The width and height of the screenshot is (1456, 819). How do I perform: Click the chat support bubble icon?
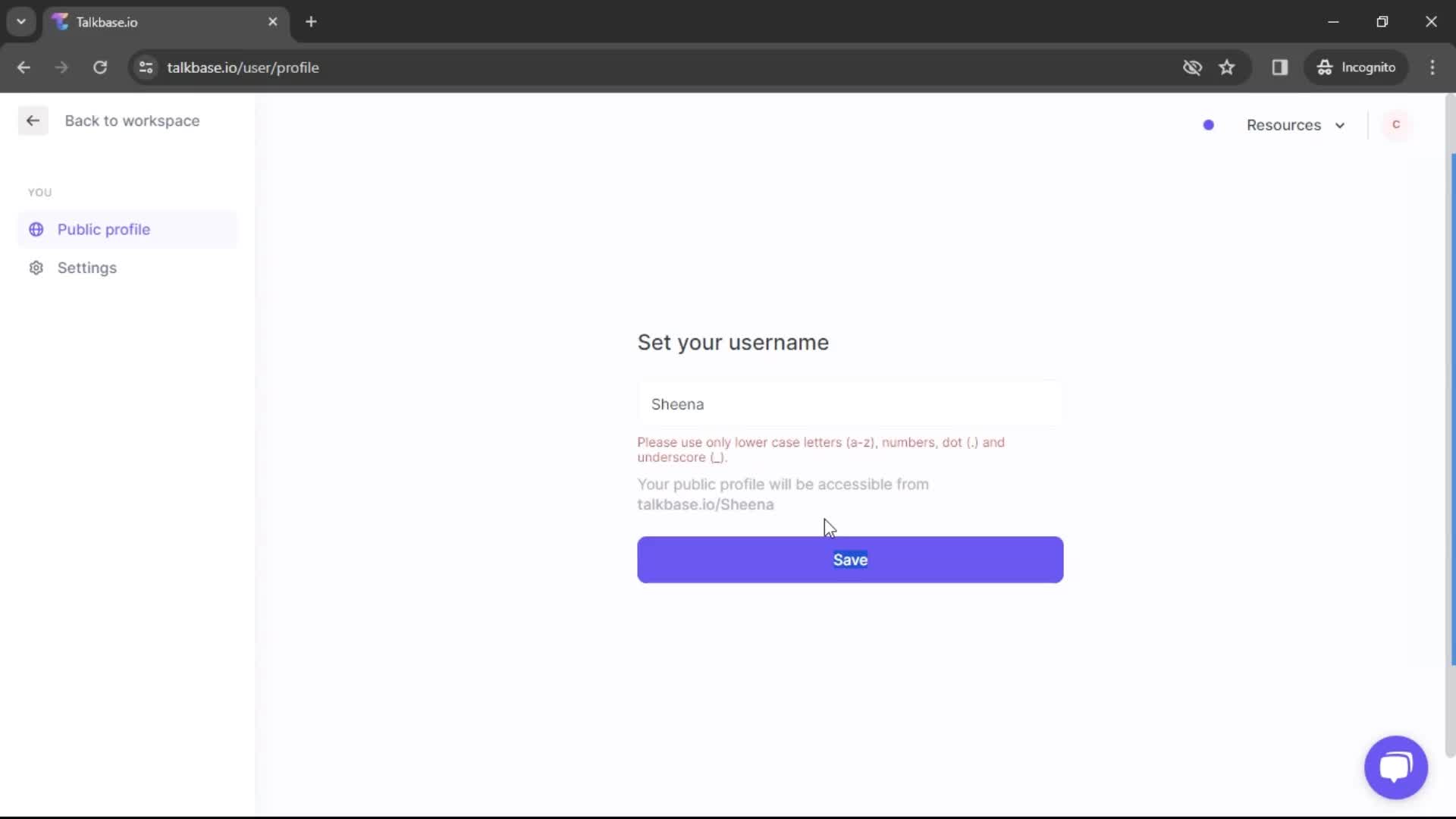pyautogui.click(x=1396, y=767)
